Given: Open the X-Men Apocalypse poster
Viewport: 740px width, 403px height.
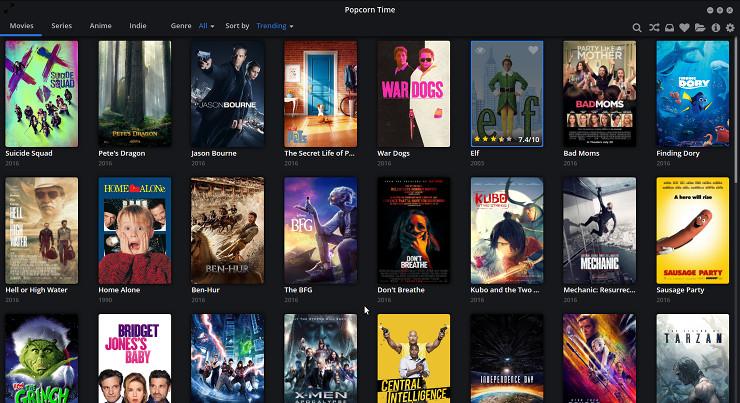Looking at the screenshot, I should pos(320,359).
